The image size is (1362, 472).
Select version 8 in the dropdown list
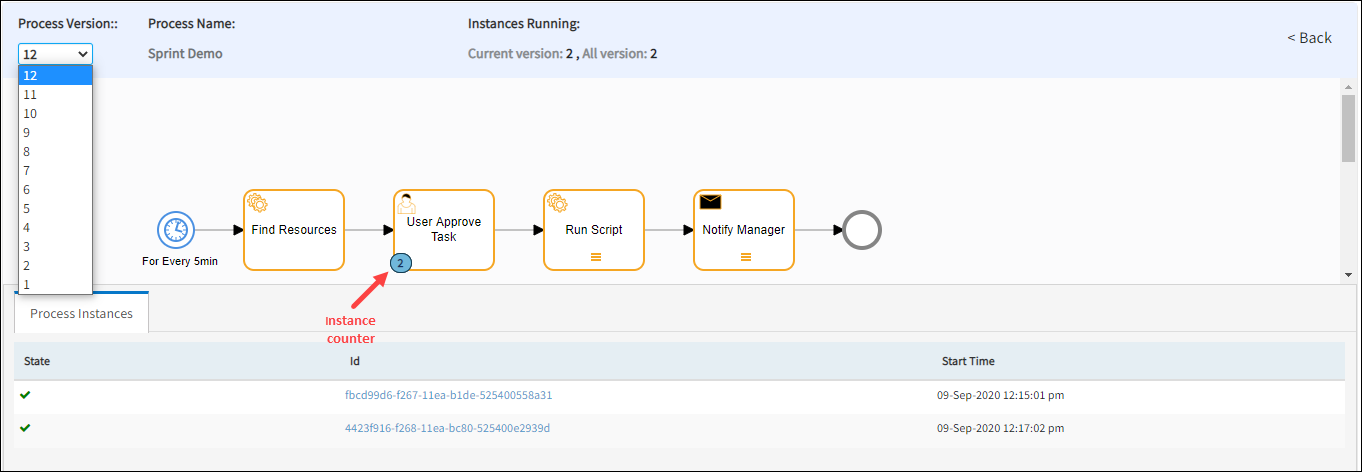[x=55, y=151]
